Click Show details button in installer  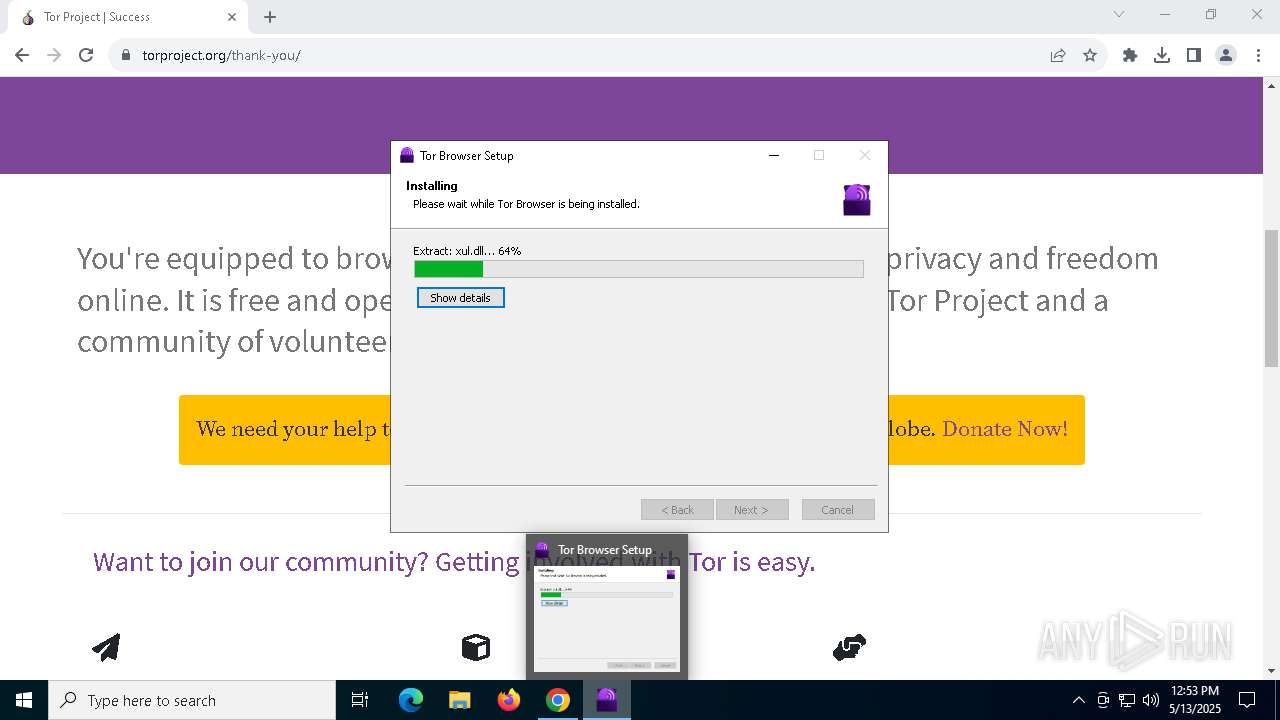point(460,298)
